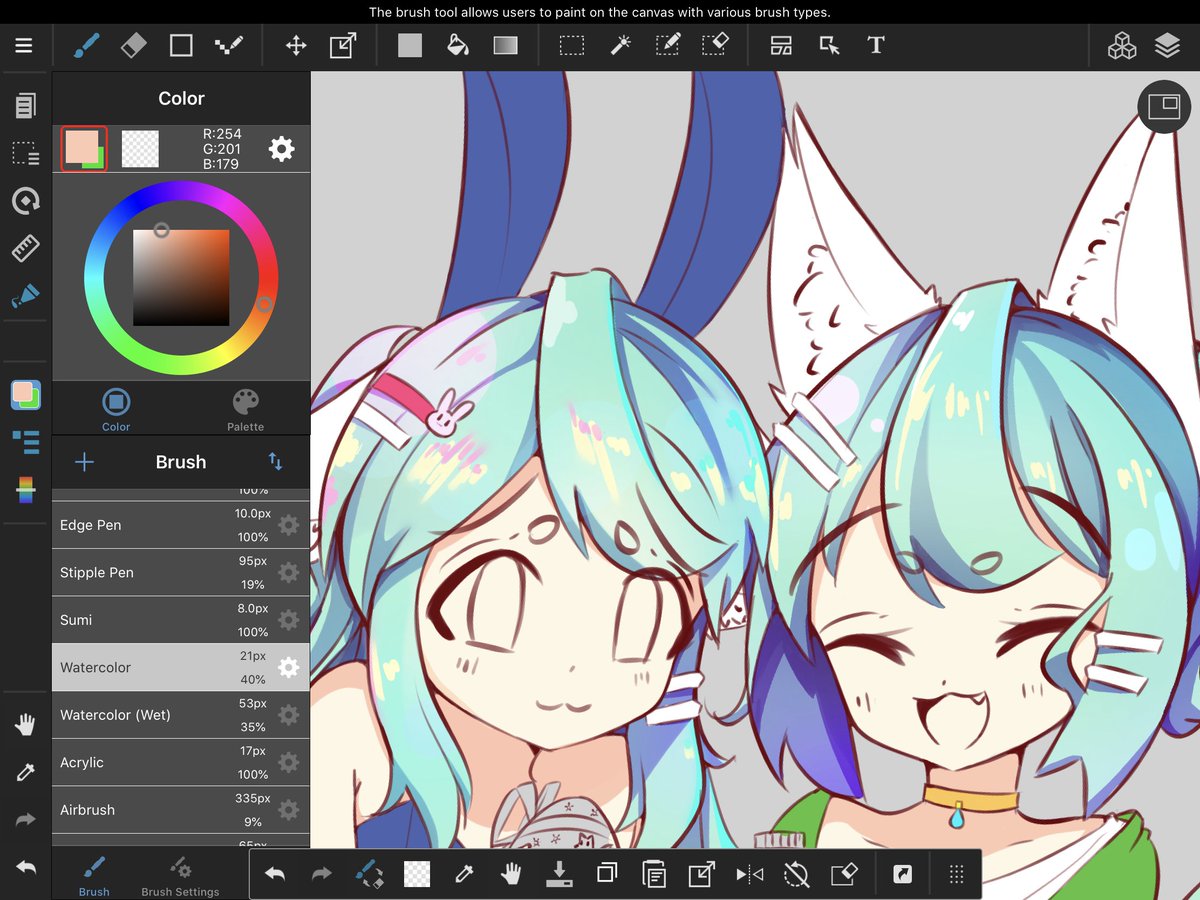1200x900 pixels.
Task: Click Redo arrow in left sidebar
Action: 25,820
